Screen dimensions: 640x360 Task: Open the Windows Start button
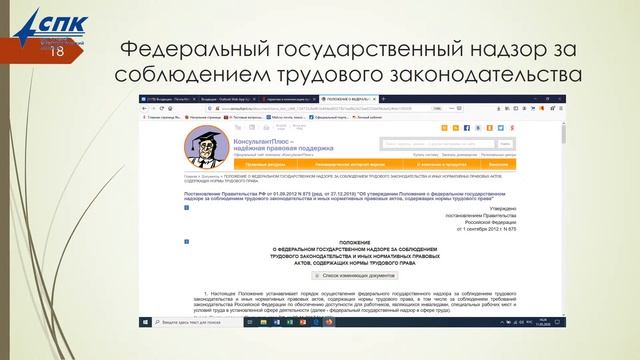145,322
